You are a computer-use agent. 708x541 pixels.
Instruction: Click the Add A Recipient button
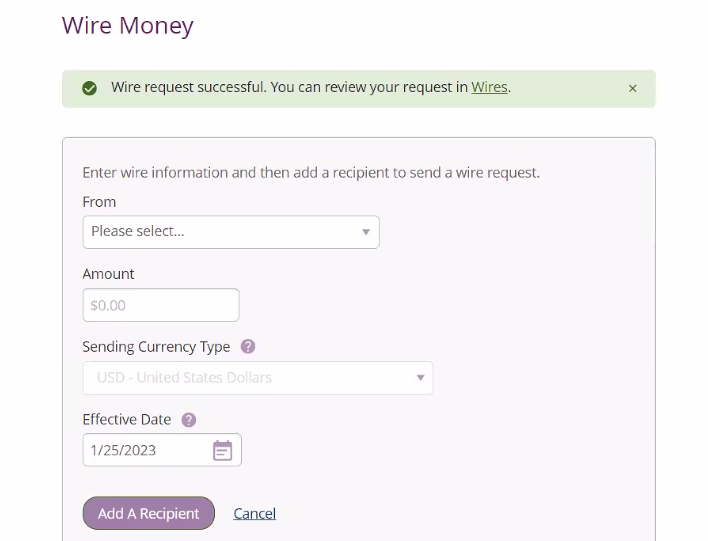[149, 513]
